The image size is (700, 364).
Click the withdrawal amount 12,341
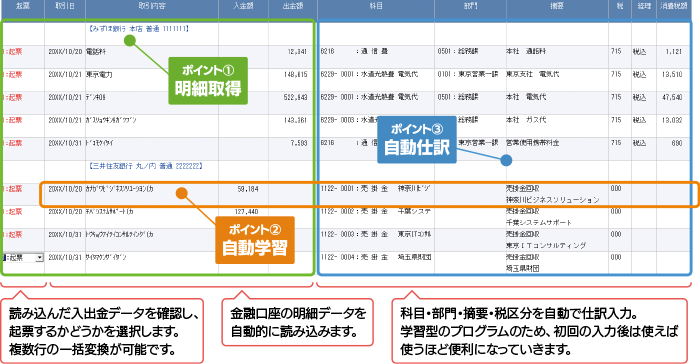(297, 52)
